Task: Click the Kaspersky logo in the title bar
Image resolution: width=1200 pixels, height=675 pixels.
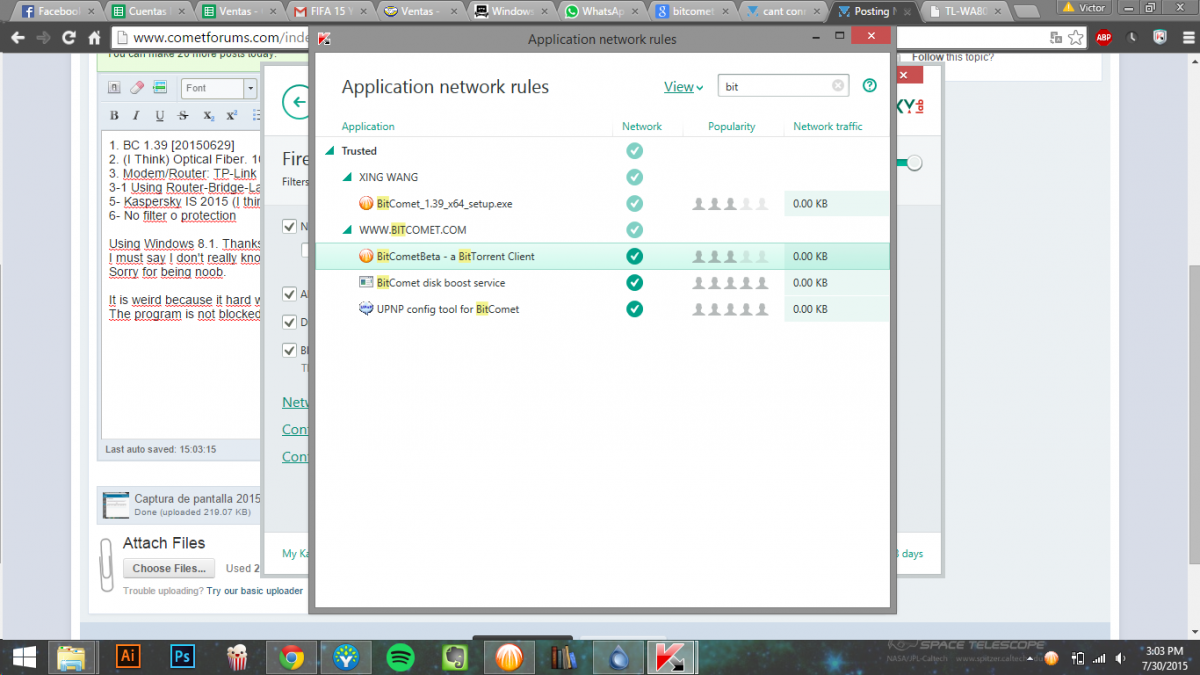Action: [324, 40]
